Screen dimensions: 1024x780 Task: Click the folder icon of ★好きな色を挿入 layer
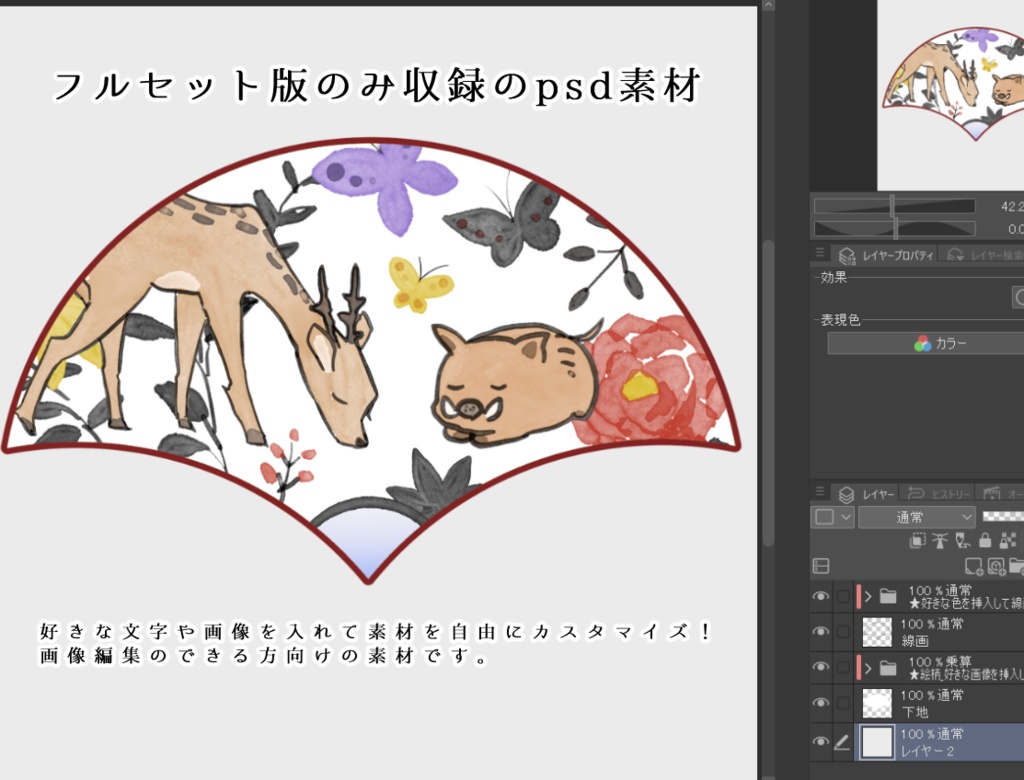[x=888, y=596]
